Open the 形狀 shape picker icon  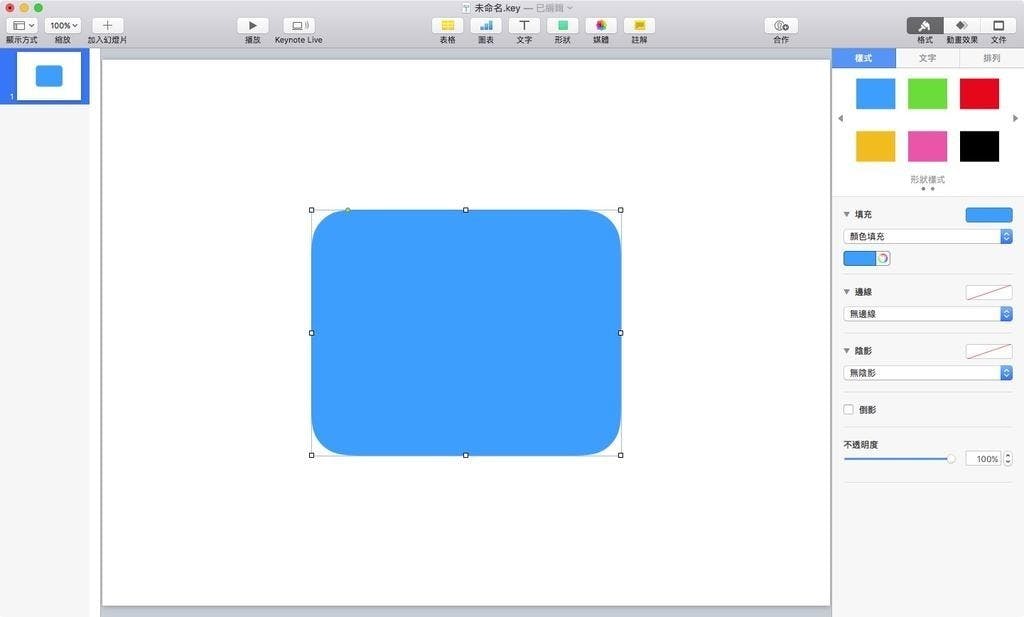[x=562, y=25]
